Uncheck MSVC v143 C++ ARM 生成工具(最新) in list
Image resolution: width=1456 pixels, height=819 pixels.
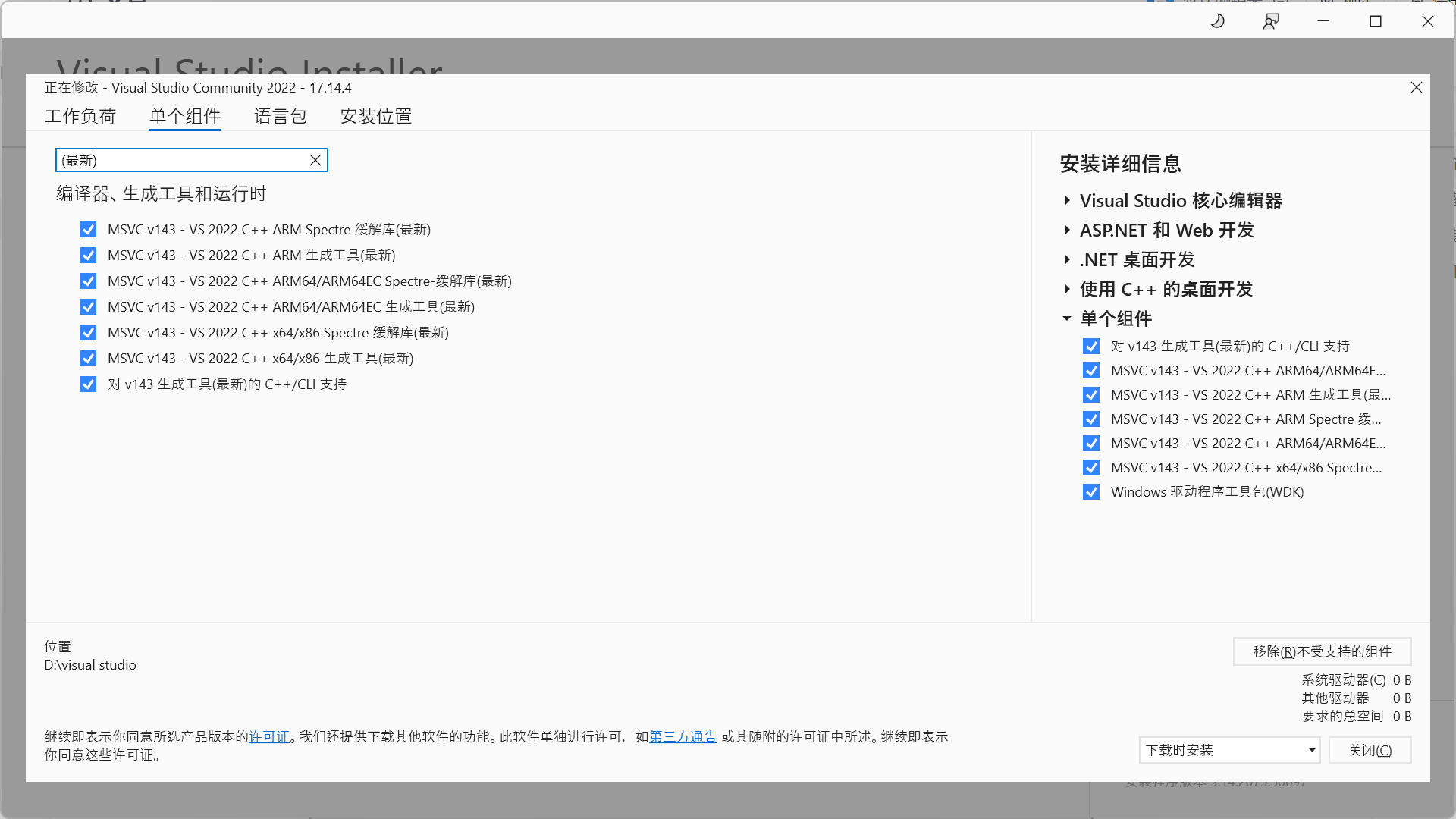[88, 256]
